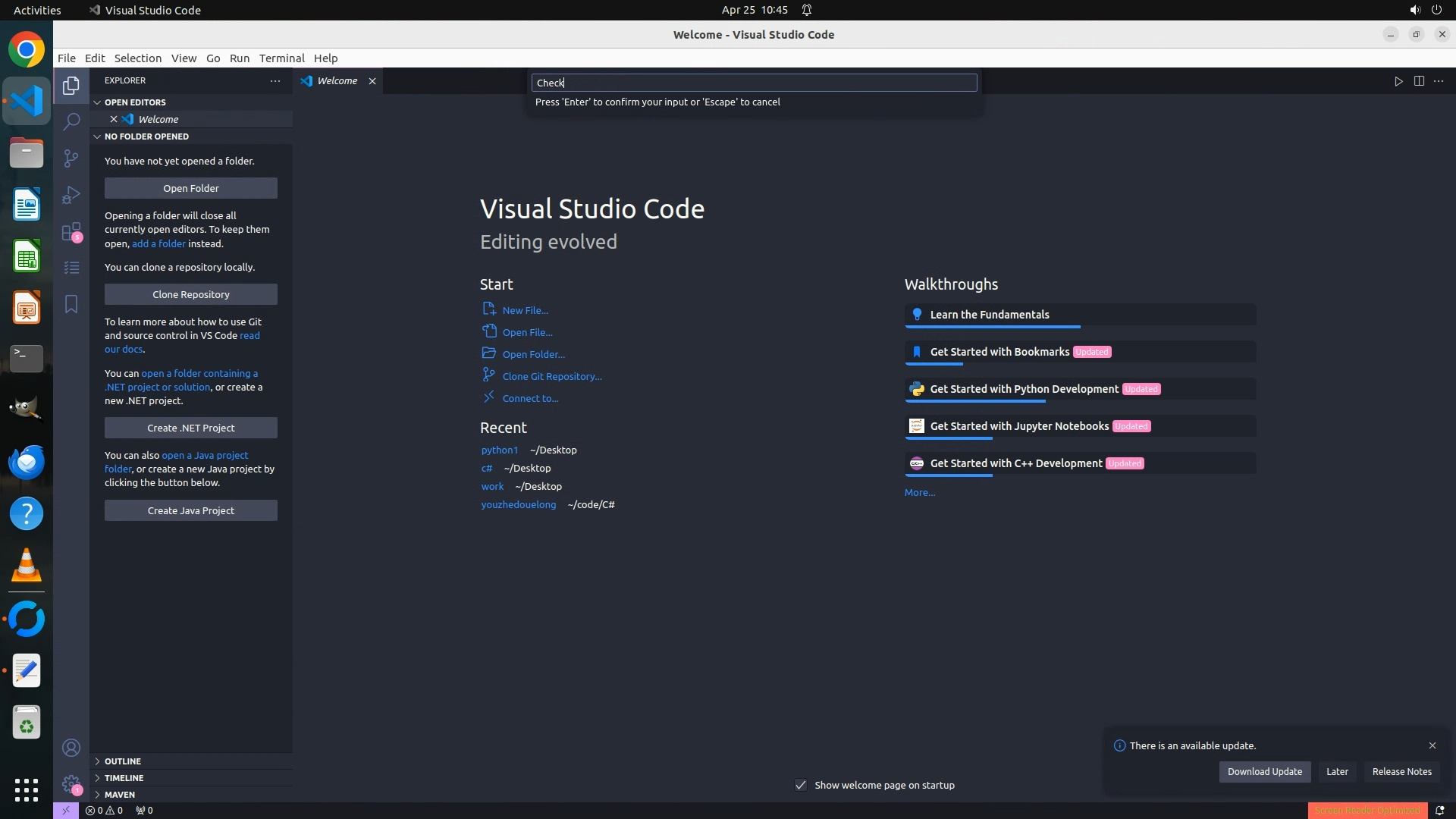This screenshot has height=819, width=1456.
Task: Collapse the OPEN EDITORS section
Action: pyautogui.click(x=135, y=102)
